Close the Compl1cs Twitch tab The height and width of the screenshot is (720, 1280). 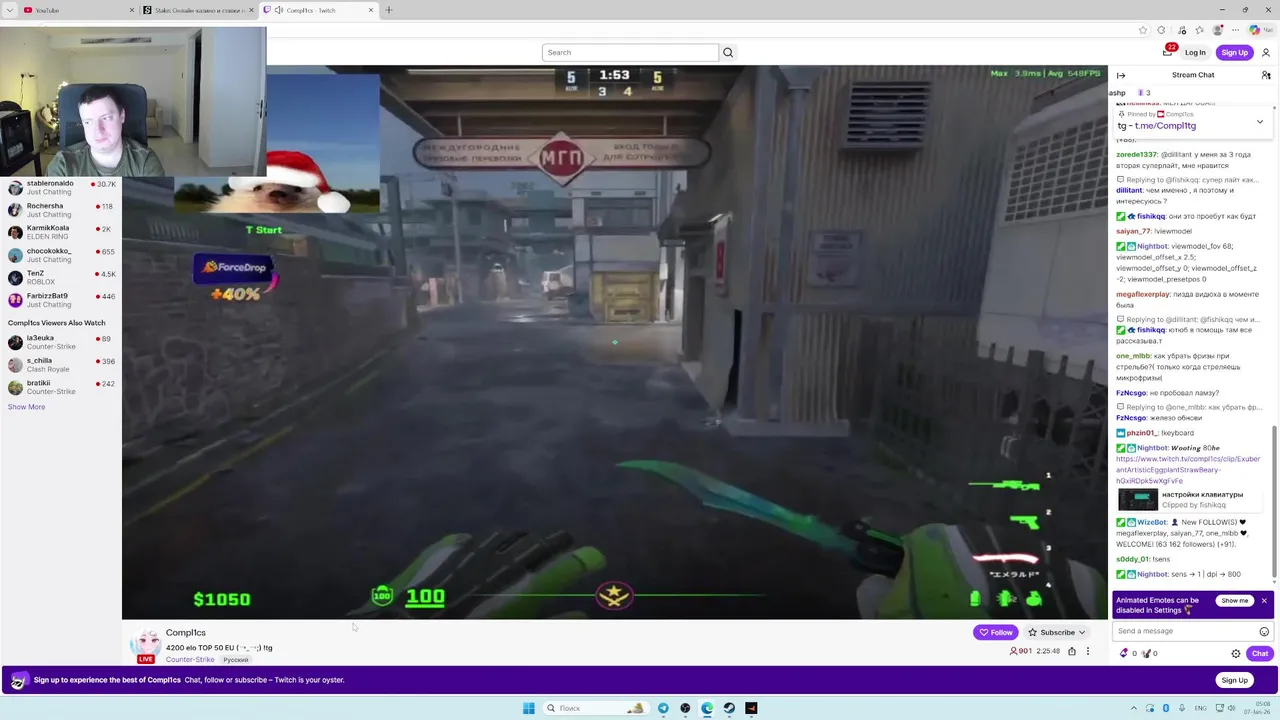pos(371,10)
